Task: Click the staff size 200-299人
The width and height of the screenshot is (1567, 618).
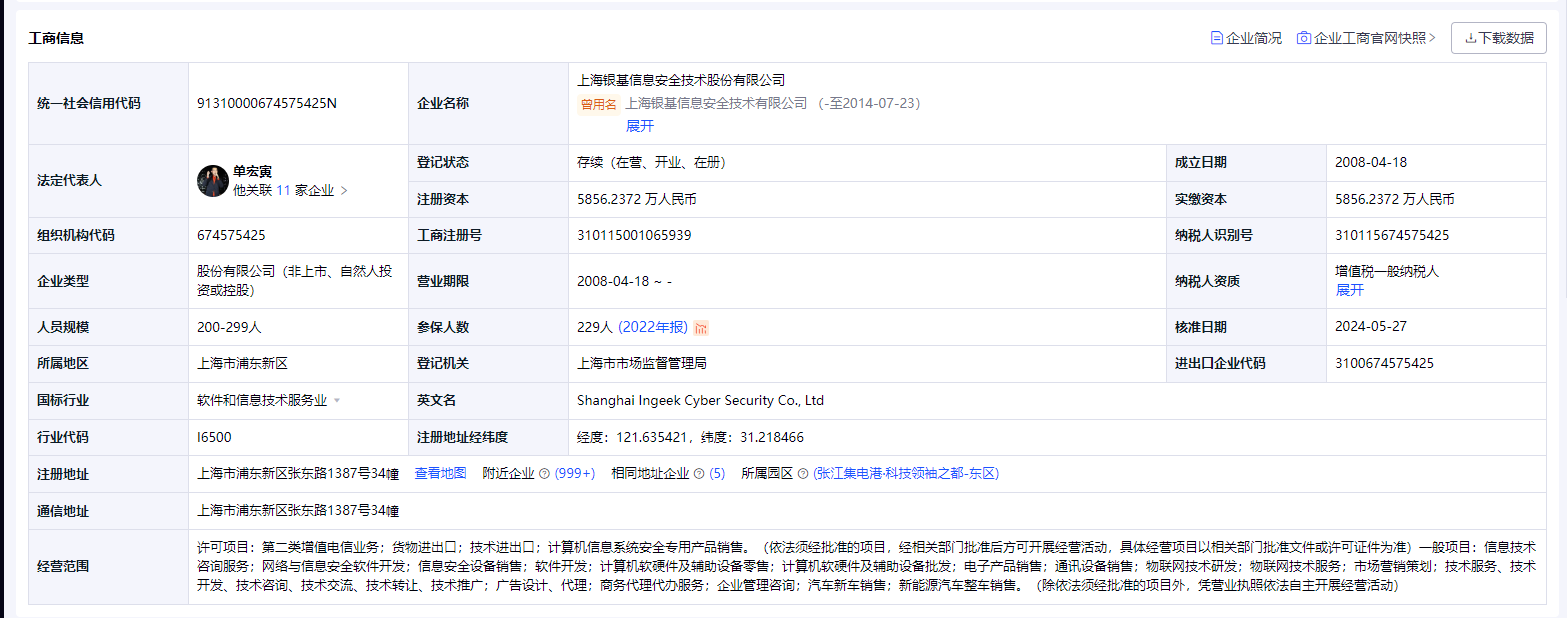Action: [x=229, y=327]
